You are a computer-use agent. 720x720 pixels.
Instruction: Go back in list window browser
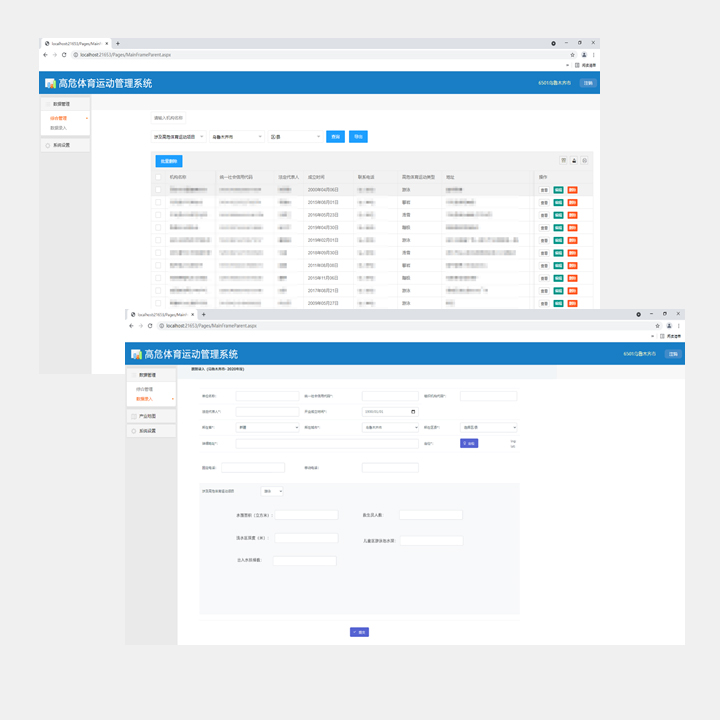point(45,55)
